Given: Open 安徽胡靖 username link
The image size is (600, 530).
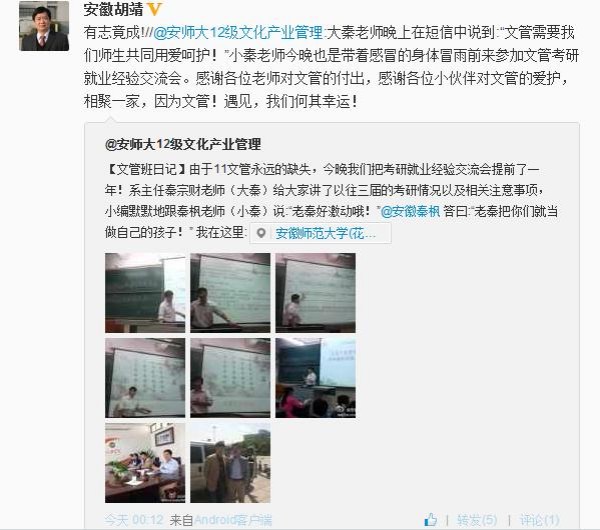Looking at the screenshot, I should tap(114, 9).
